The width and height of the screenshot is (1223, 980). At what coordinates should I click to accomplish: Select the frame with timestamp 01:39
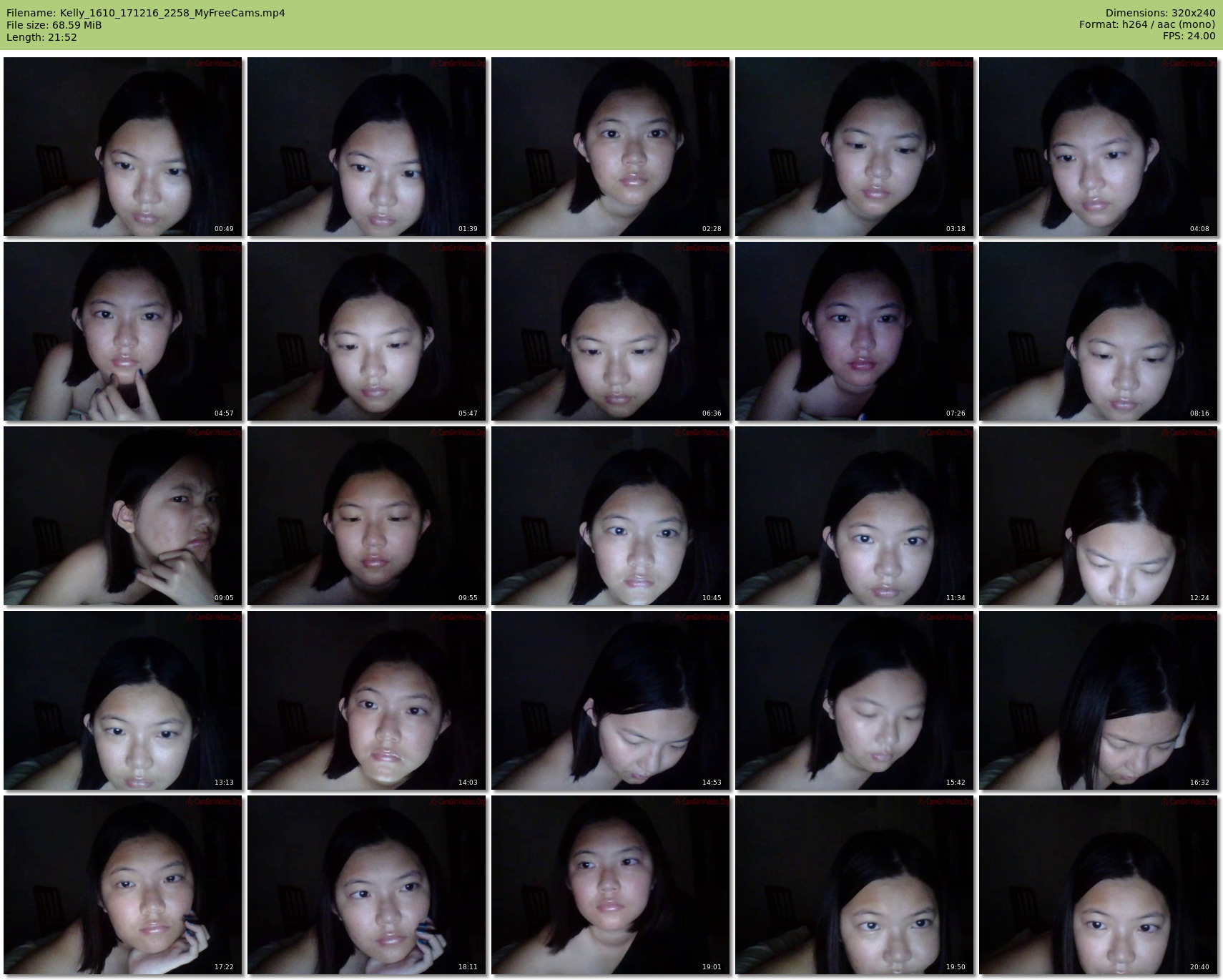coord(367,147)
